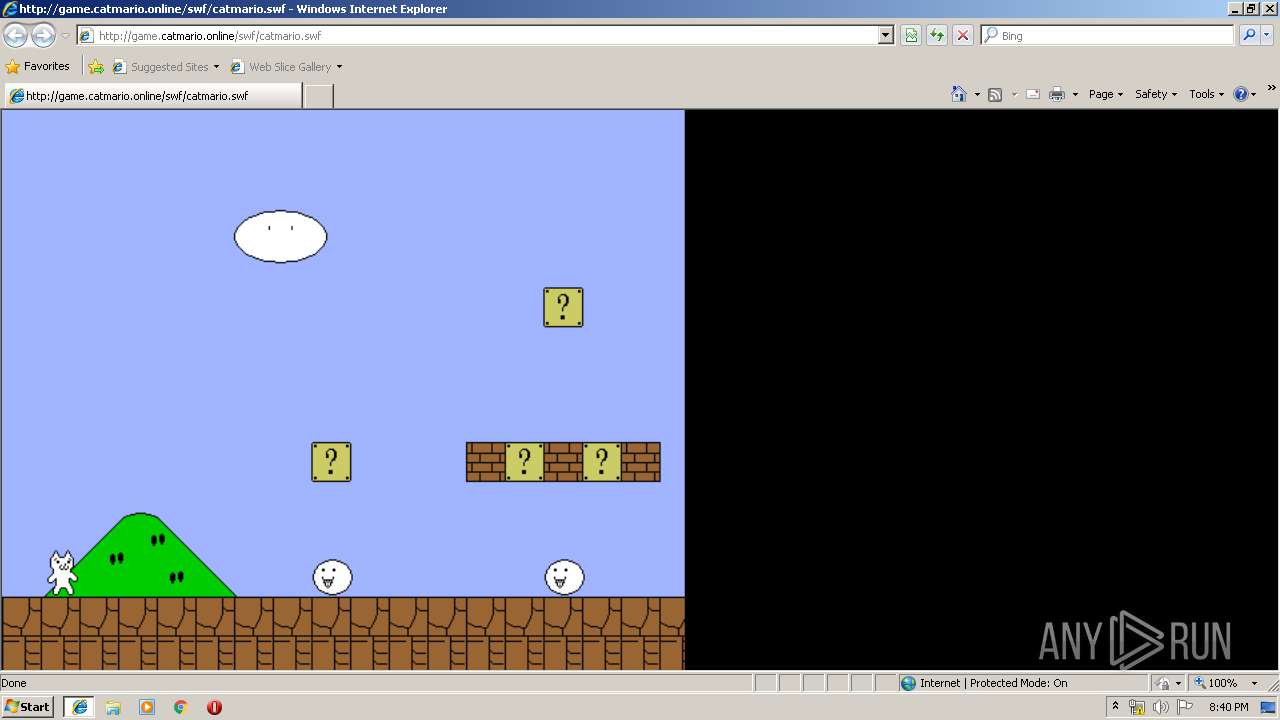
Task: Click the Help question mark icon
Action: [x=1241, y=94]
